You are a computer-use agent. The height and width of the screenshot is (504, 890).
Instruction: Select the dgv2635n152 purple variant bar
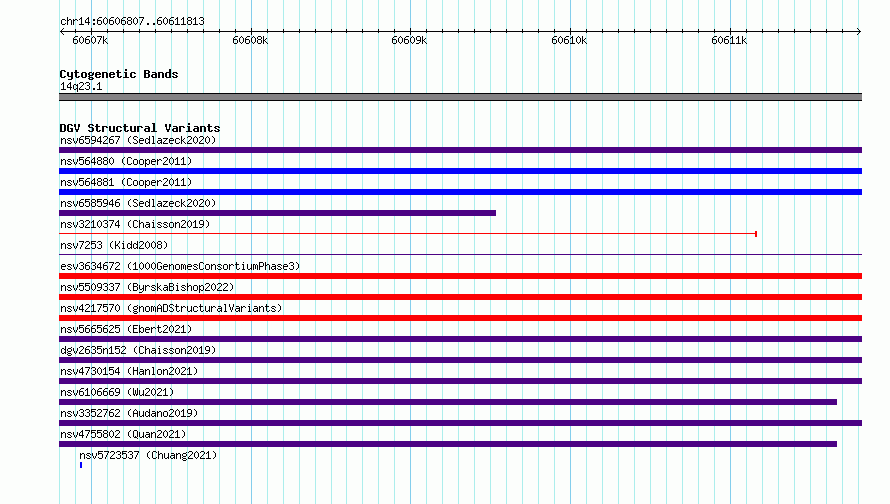point(460,360)
